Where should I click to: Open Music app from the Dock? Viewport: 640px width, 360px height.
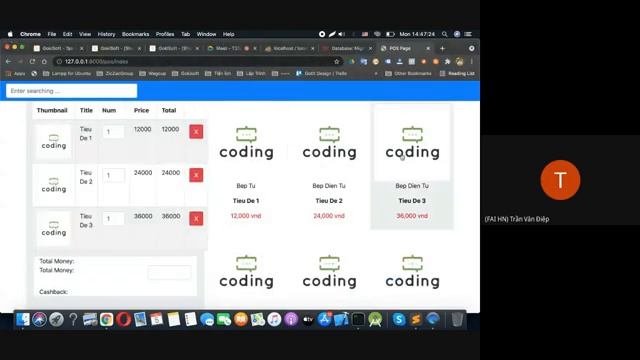274,319
